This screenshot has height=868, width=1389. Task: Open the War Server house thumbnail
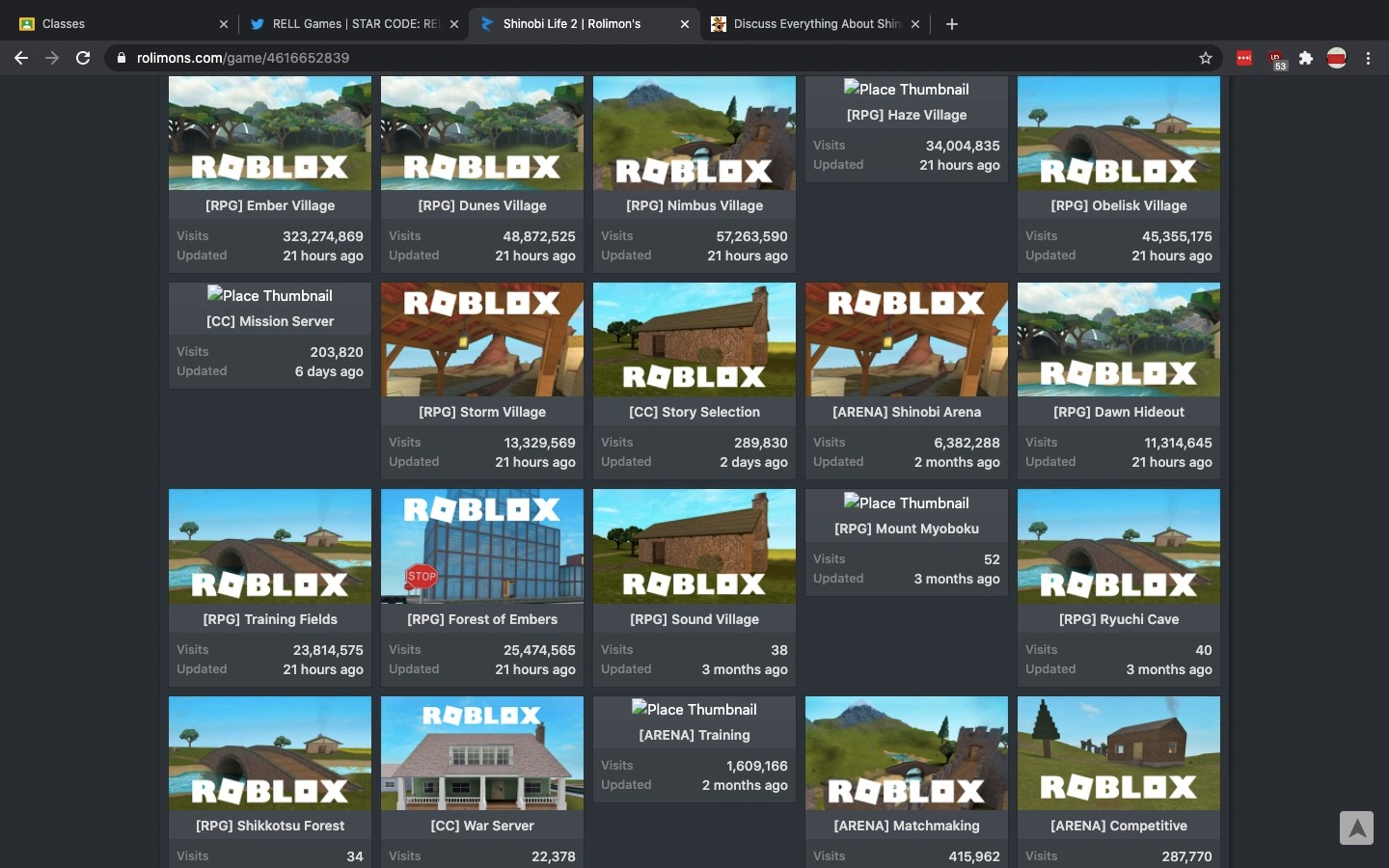(482, 753)
